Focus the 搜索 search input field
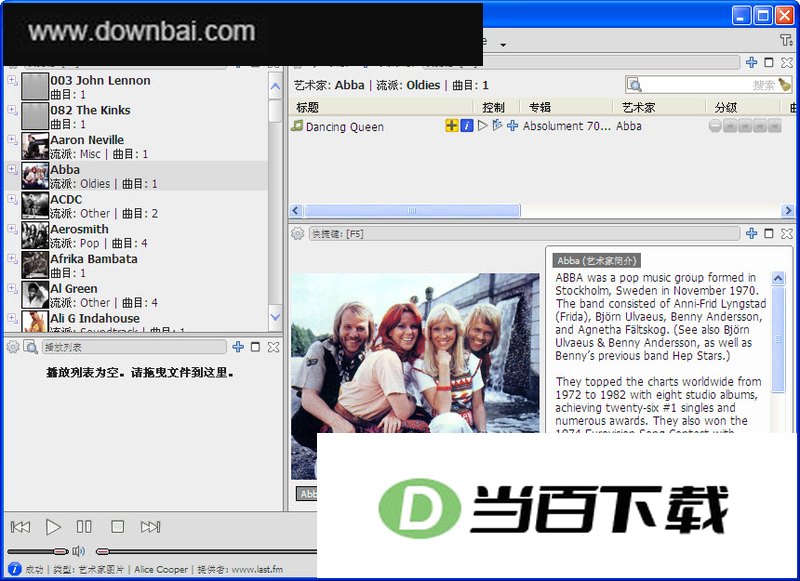 click(709, 85)
